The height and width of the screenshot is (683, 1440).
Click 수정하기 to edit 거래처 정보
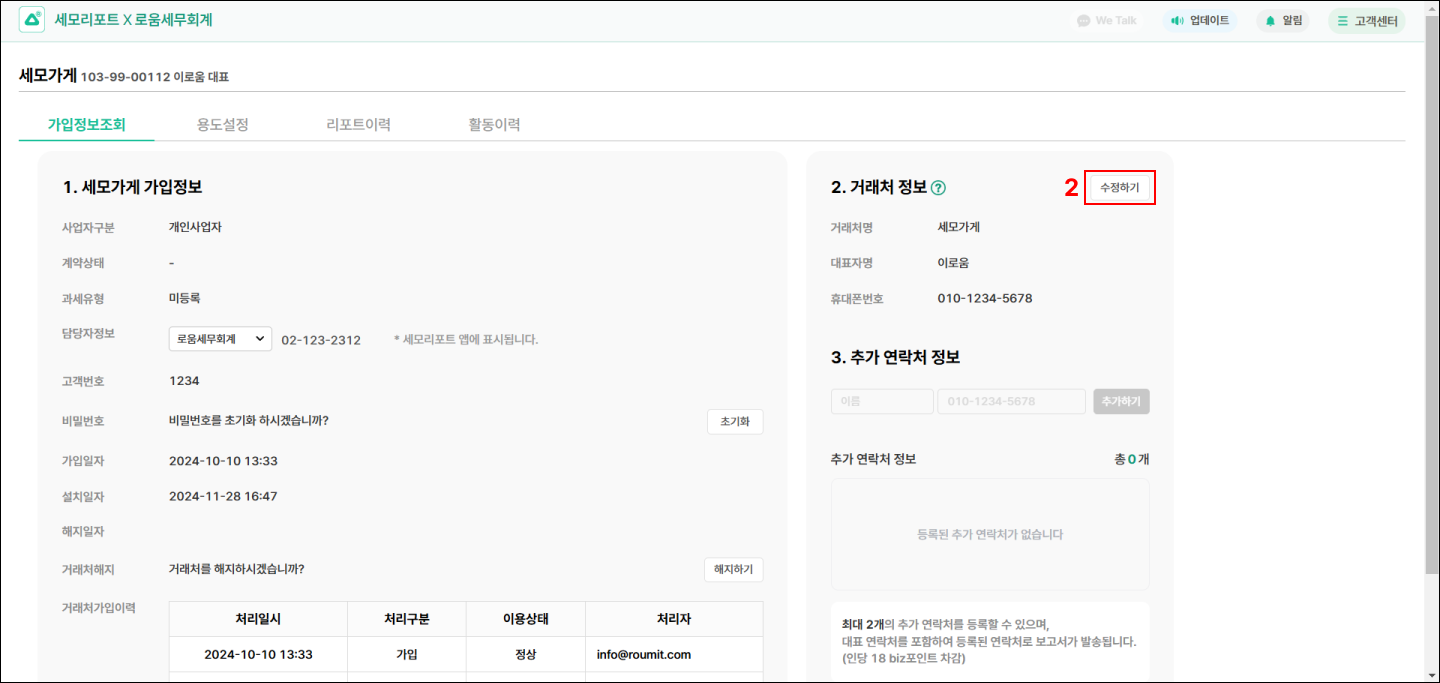tap(1119, 187)
